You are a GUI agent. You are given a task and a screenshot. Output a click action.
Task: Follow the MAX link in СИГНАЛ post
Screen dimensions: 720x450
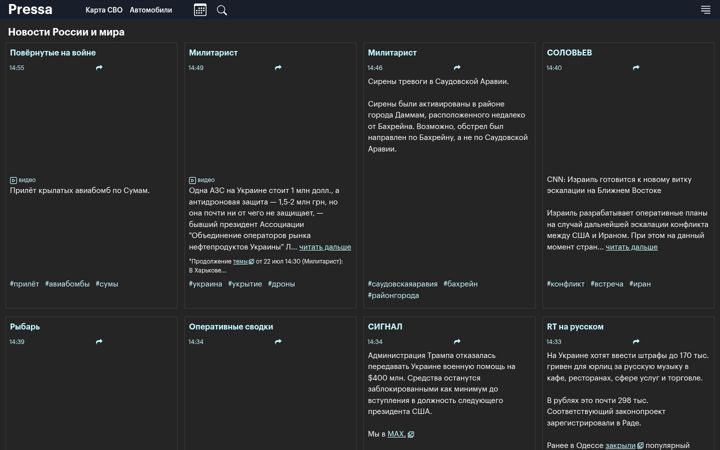coord(396,434)
